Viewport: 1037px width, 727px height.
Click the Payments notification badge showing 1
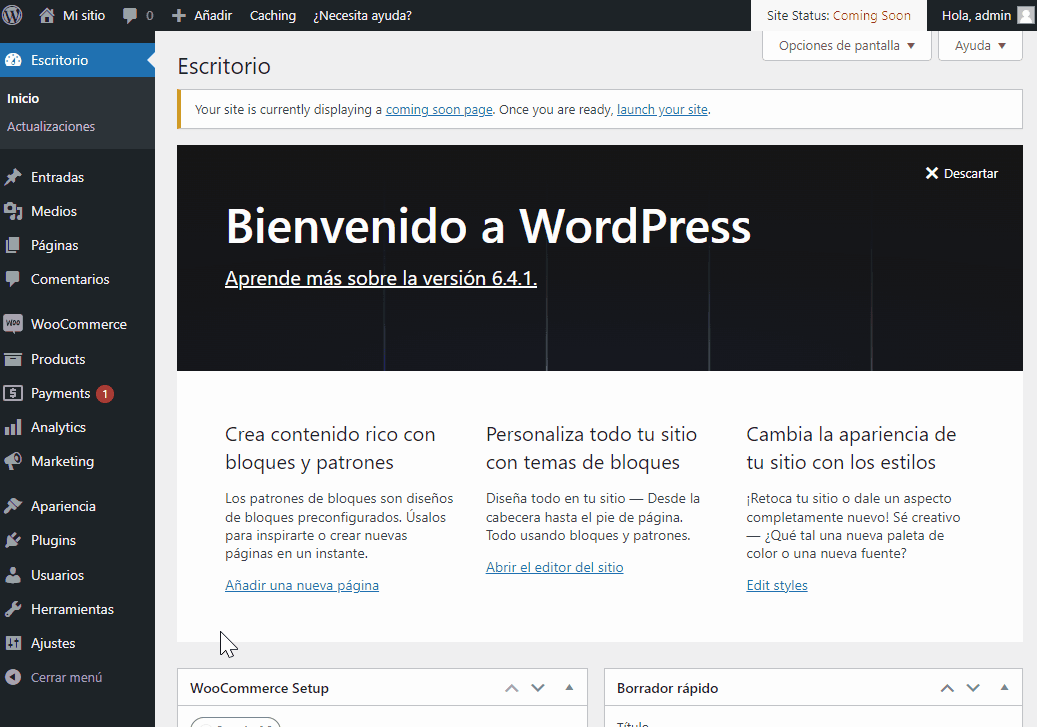pyautogui.click(x=104, y=394)
